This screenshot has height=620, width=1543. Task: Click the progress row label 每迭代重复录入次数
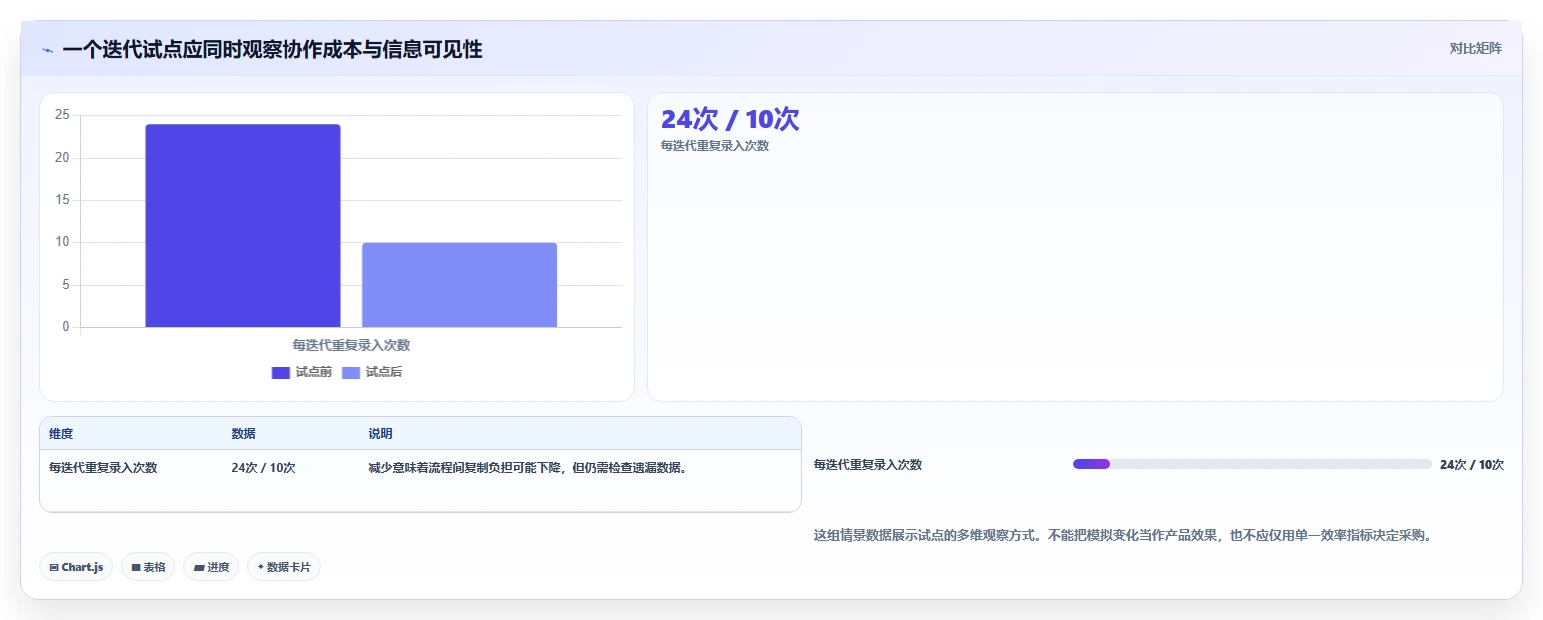[x=868, y=464]
